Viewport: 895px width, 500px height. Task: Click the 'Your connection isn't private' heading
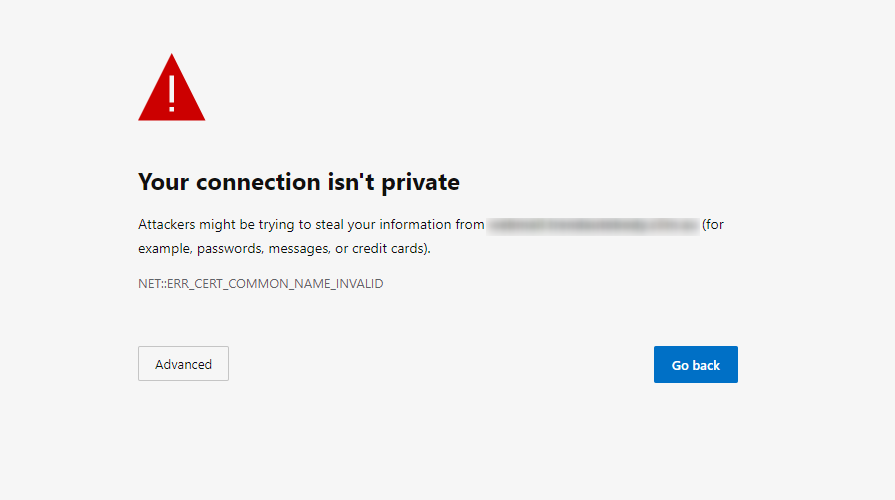click(299, 182)
